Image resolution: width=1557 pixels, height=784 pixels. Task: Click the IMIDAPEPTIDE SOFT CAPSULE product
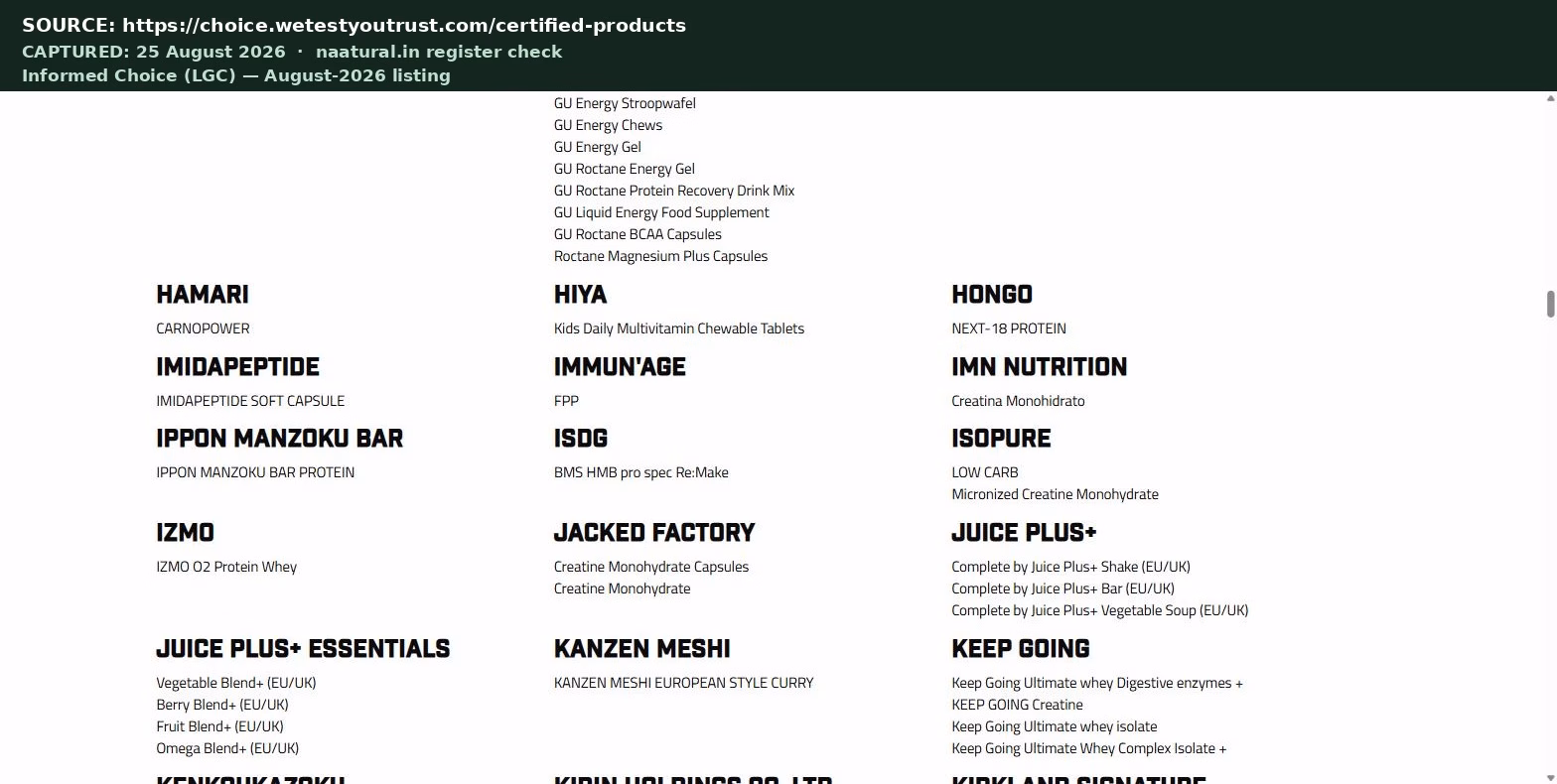tap(250, 401)
